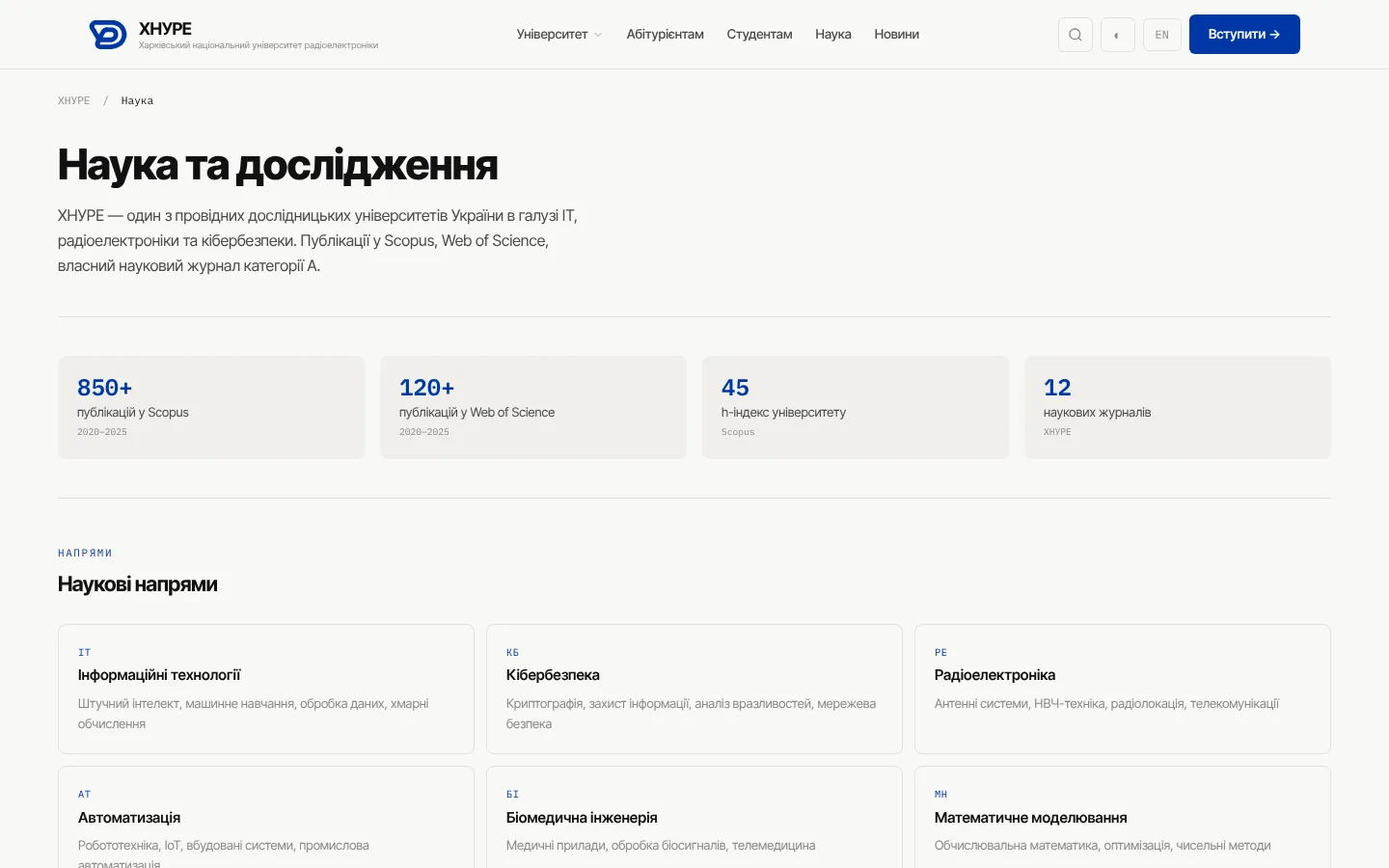Click the 850+ Scopus publications stat
The width and height of the screenshot is (1389, 868).
(211, 408)
